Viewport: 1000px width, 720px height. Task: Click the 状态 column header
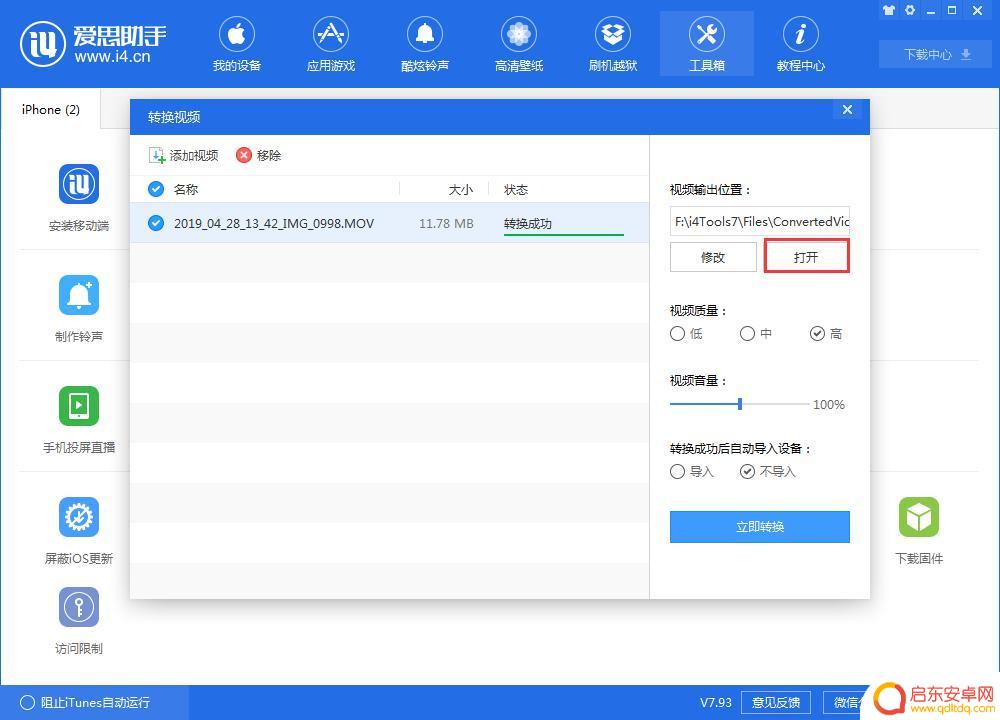(x=516, y=190)
